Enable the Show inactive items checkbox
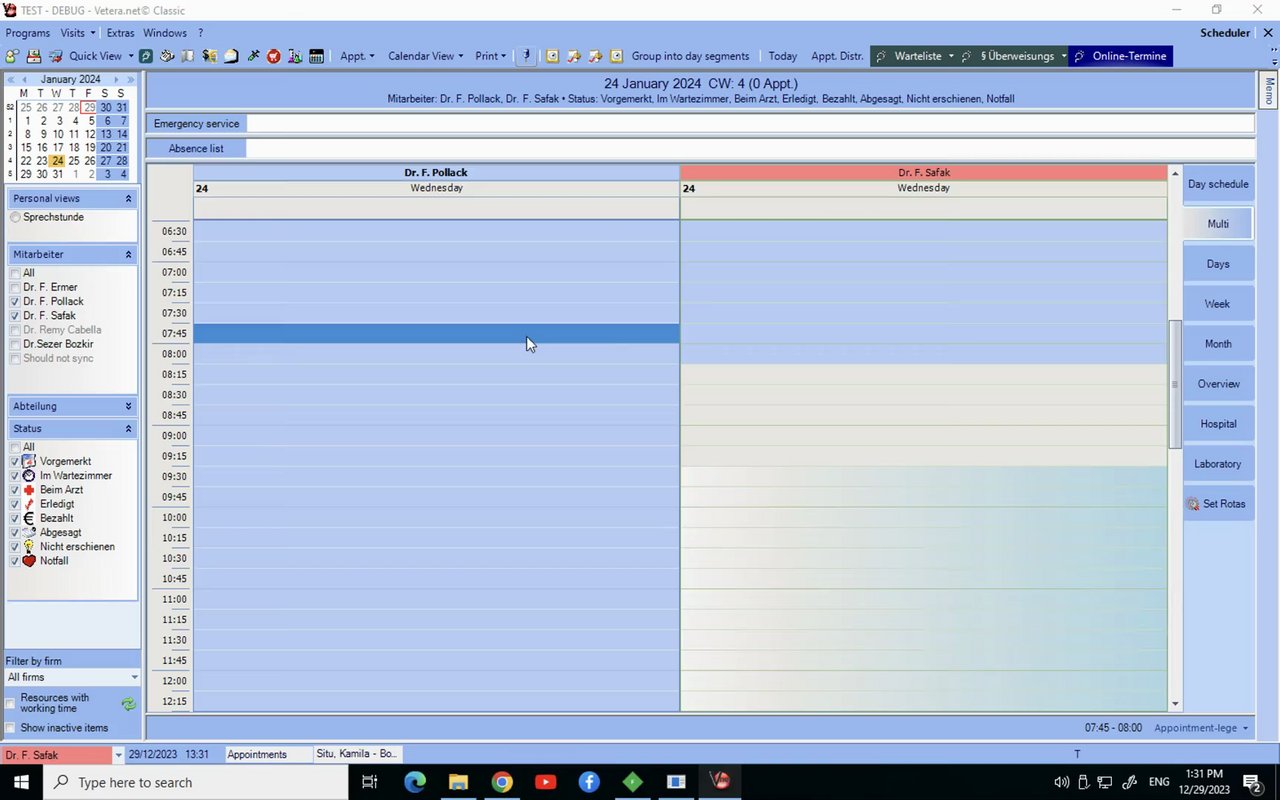This screenshot has height=800, width=1280. coord(11,728)
